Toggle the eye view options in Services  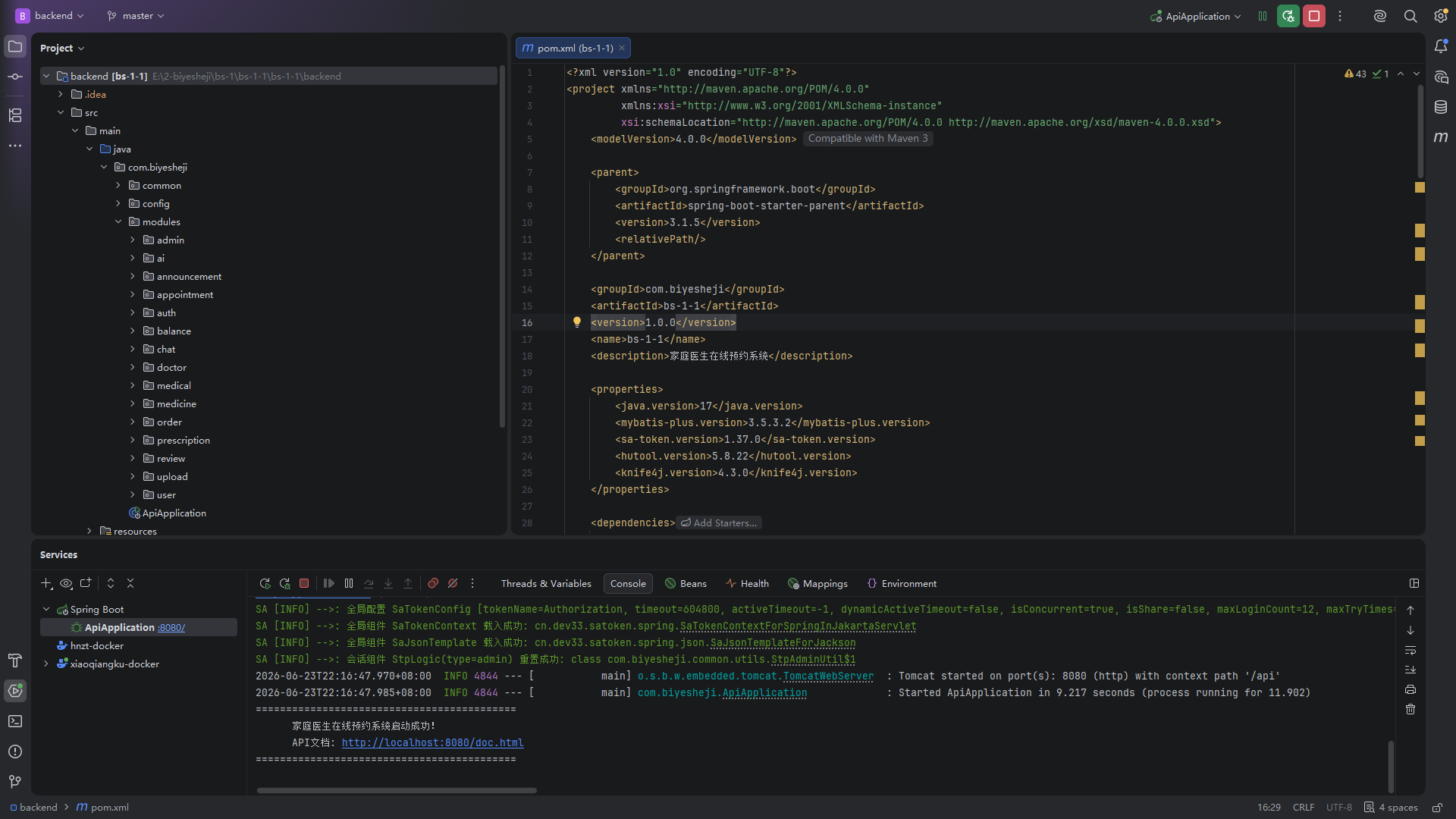pyautogui.click(x=66, y=583)
